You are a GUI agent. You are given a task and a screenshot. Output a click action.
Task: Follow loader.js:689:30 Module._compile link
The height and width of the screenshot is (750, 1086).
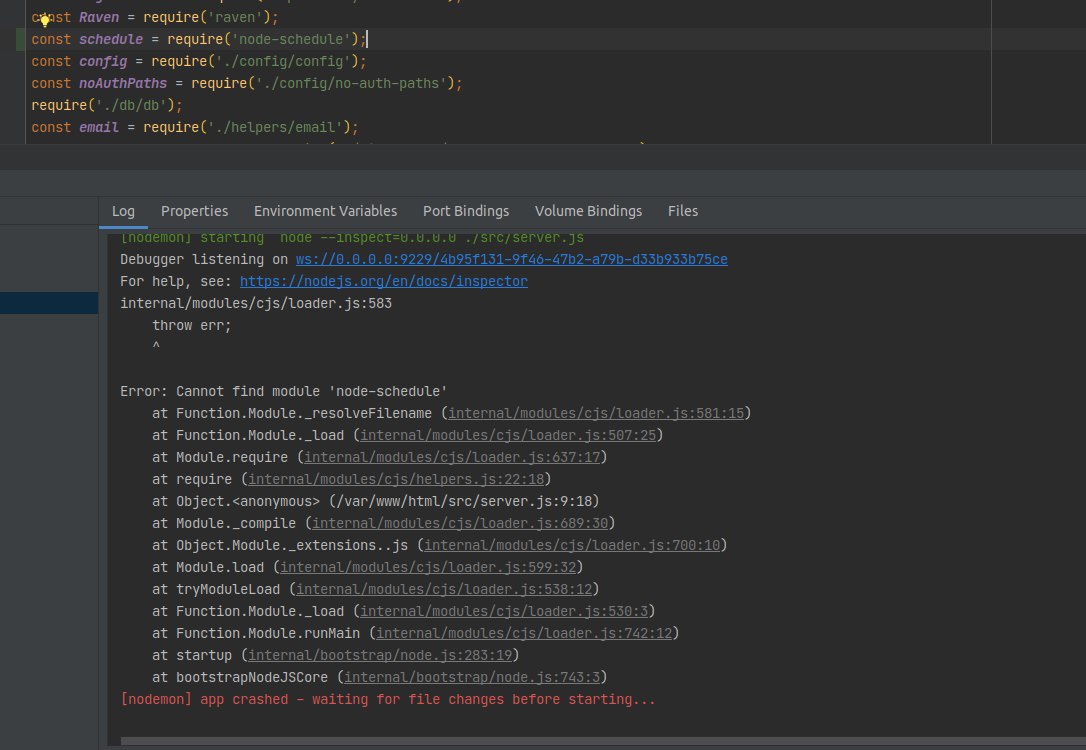pyautogui.click(x=460, y=524)
